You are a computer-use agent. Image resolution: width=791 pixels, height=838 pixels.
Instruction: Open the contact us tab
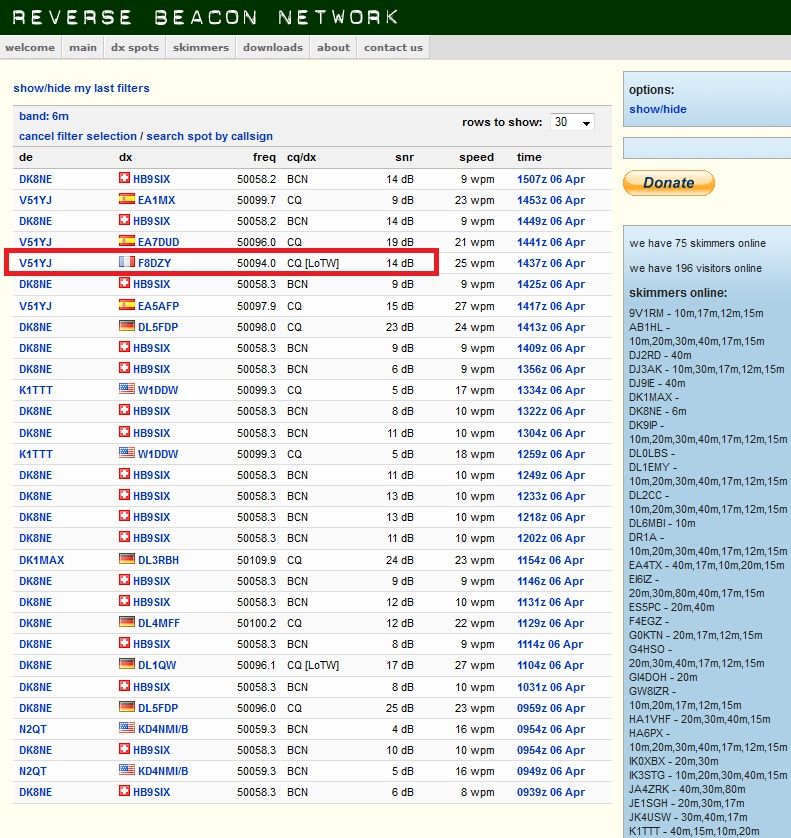tap(393, 48)
